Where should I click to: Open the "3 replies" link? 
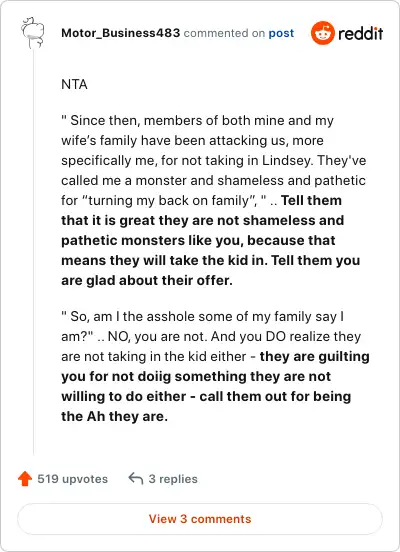[x=173, y=479]
